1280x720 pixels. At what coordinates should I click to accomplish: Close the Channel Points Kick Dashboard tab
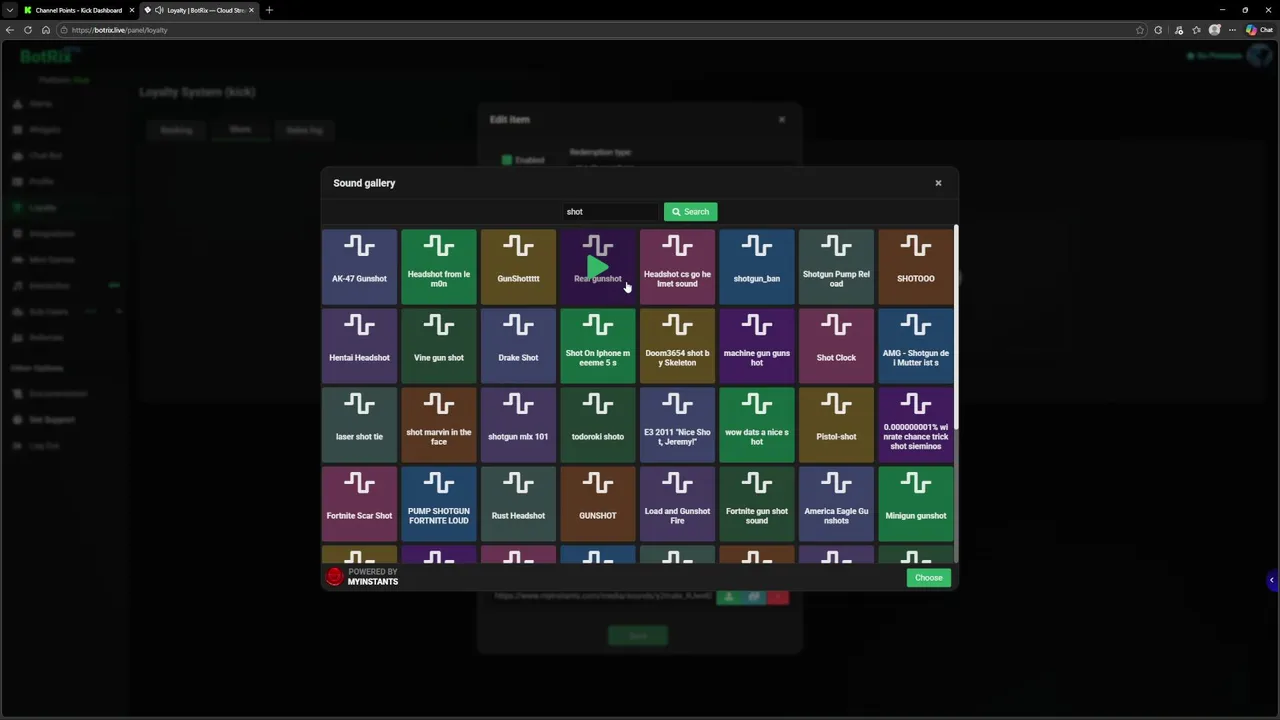[131, 10]
